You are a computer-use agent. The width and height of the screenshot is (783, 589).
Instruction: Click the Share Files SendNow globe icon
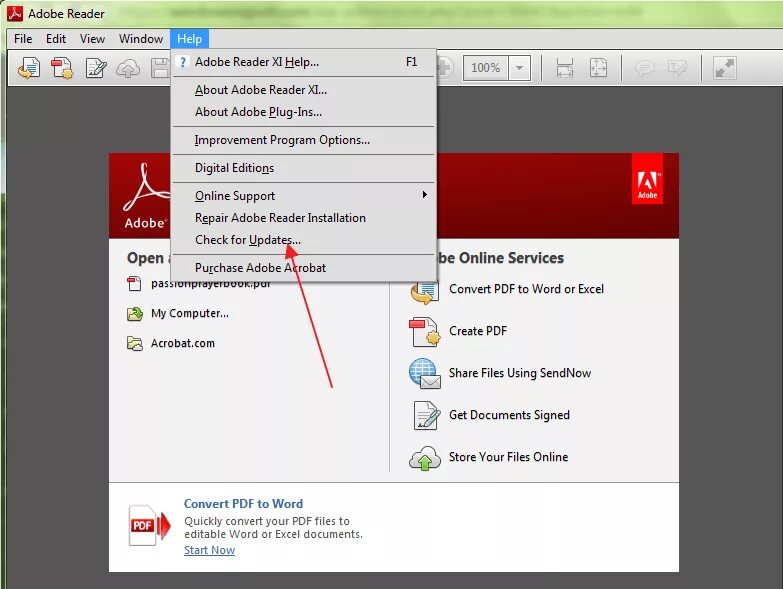point(425,373)
